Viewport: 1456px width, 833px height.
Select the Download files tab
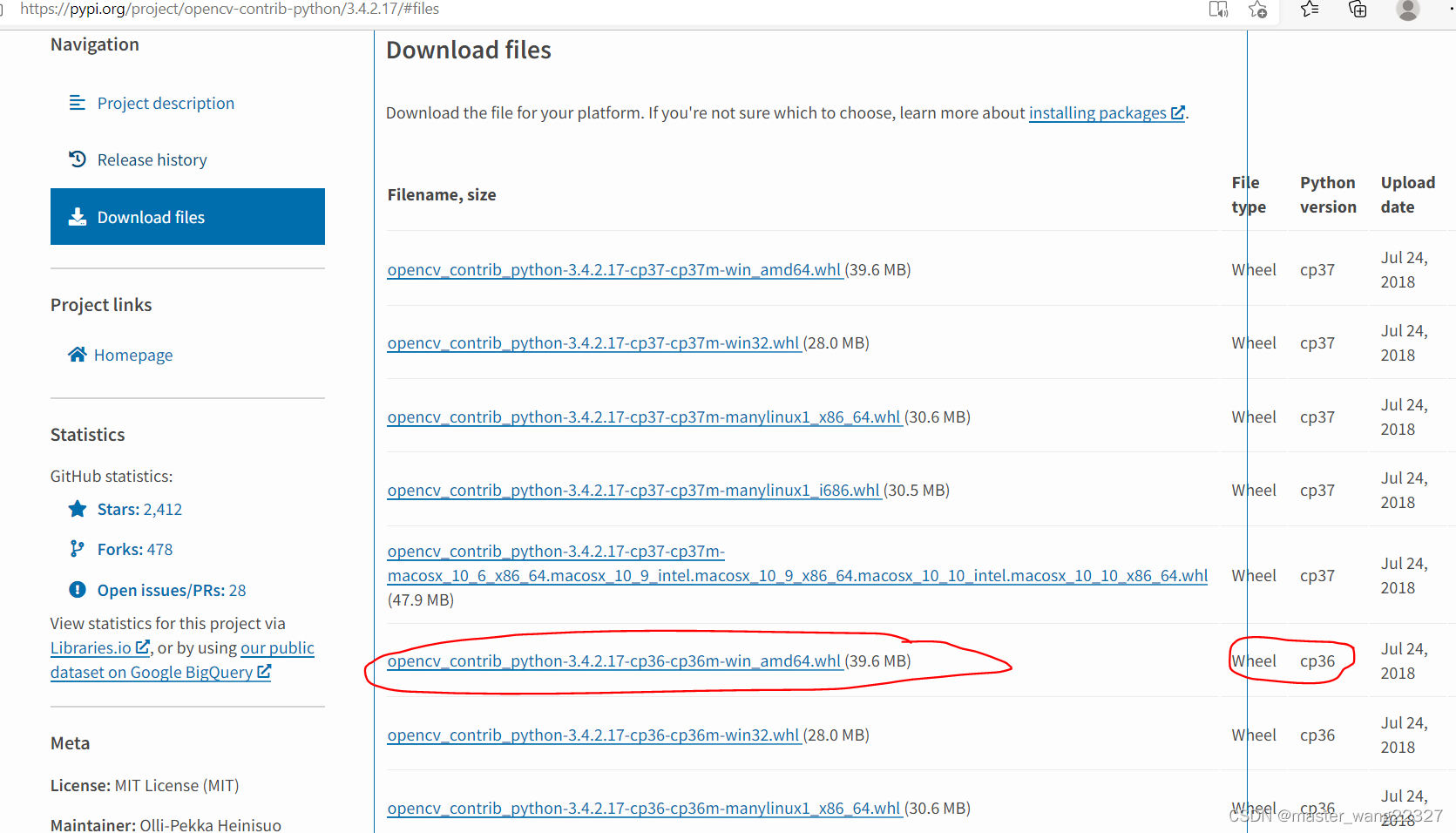tap(187, 217)
